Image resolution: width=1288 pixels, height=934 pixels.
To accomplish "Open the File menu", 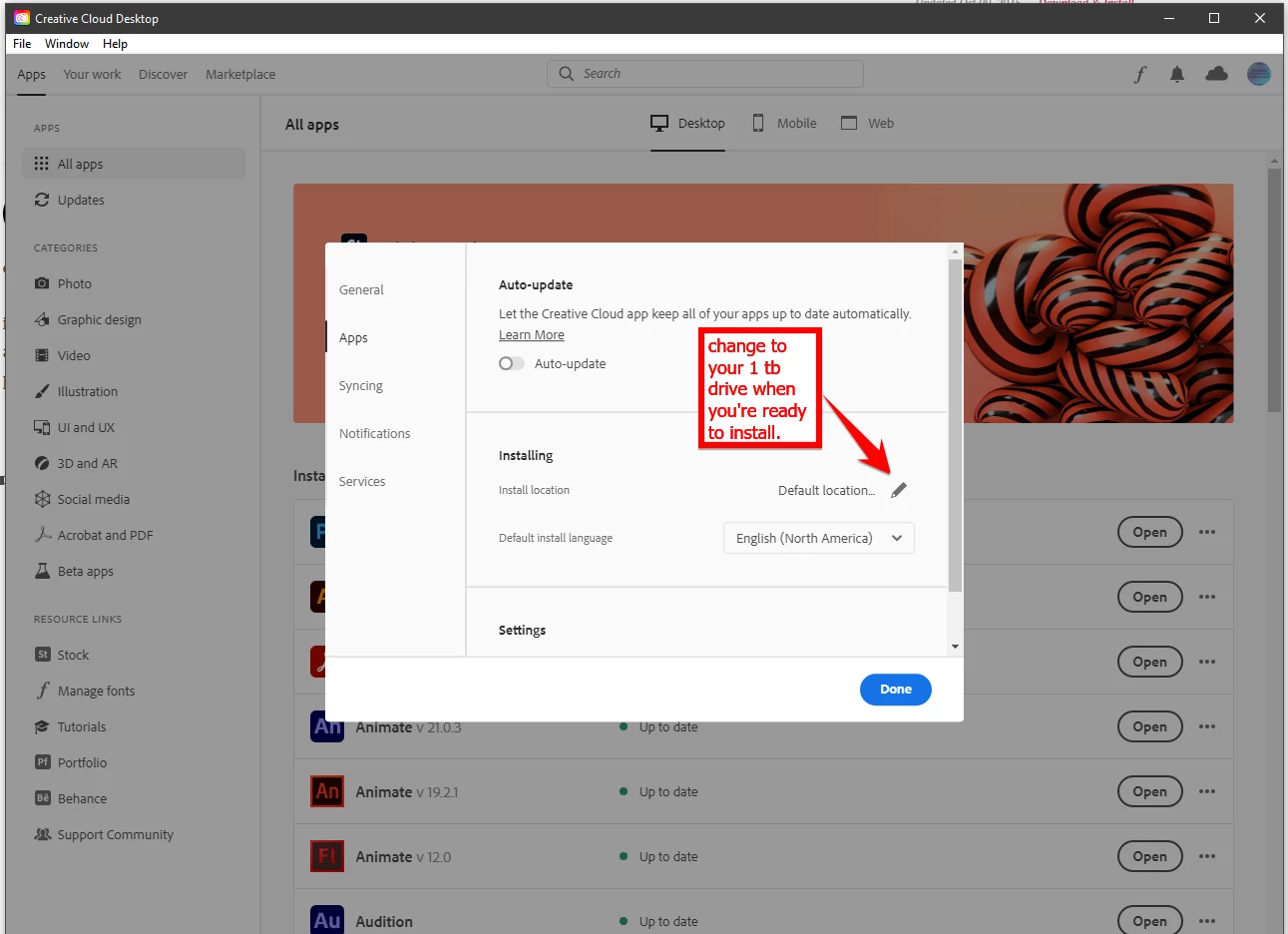I will coord(22,44).
